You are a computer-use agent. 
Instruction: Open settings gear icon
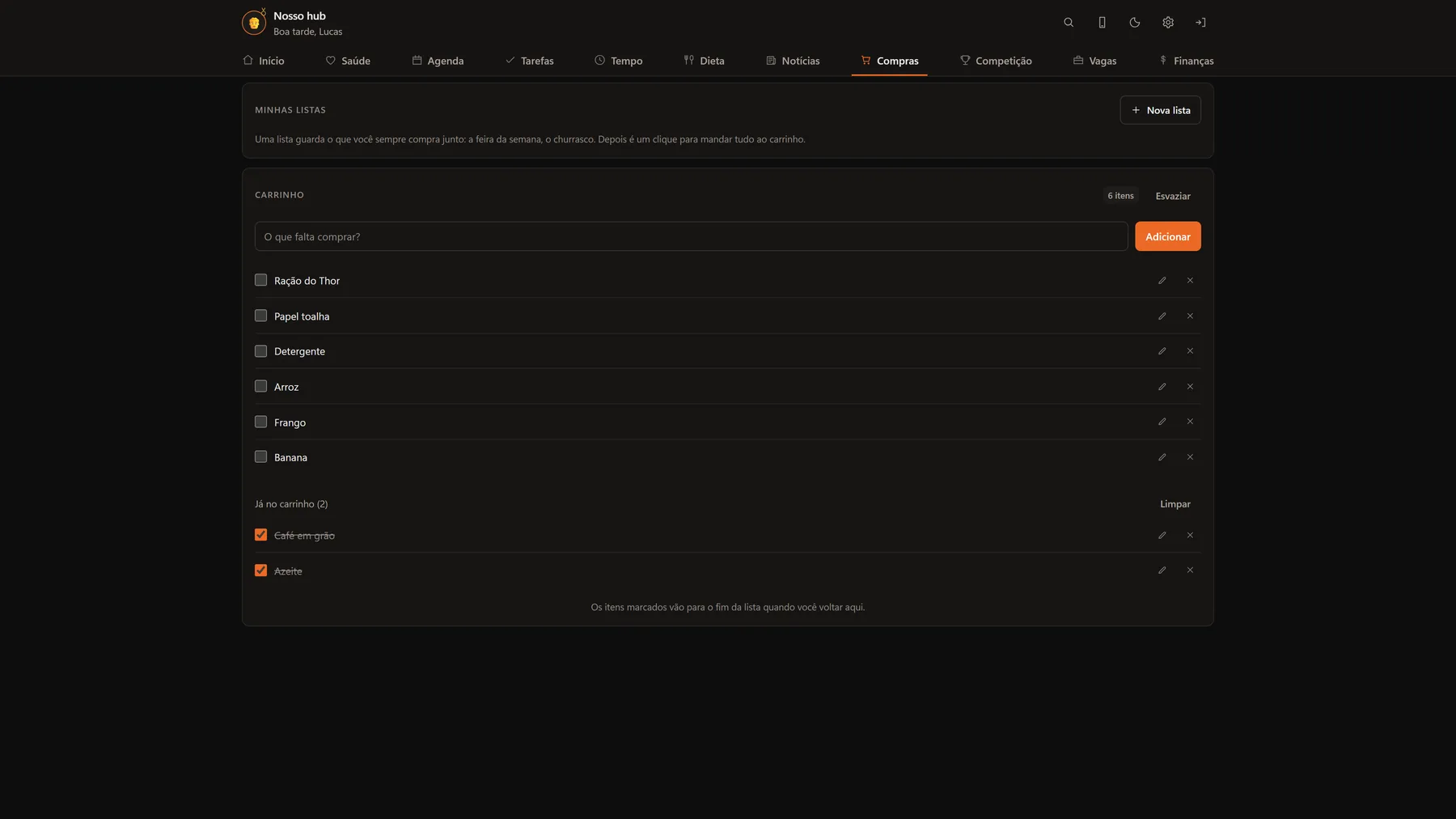pos(1168,23)
